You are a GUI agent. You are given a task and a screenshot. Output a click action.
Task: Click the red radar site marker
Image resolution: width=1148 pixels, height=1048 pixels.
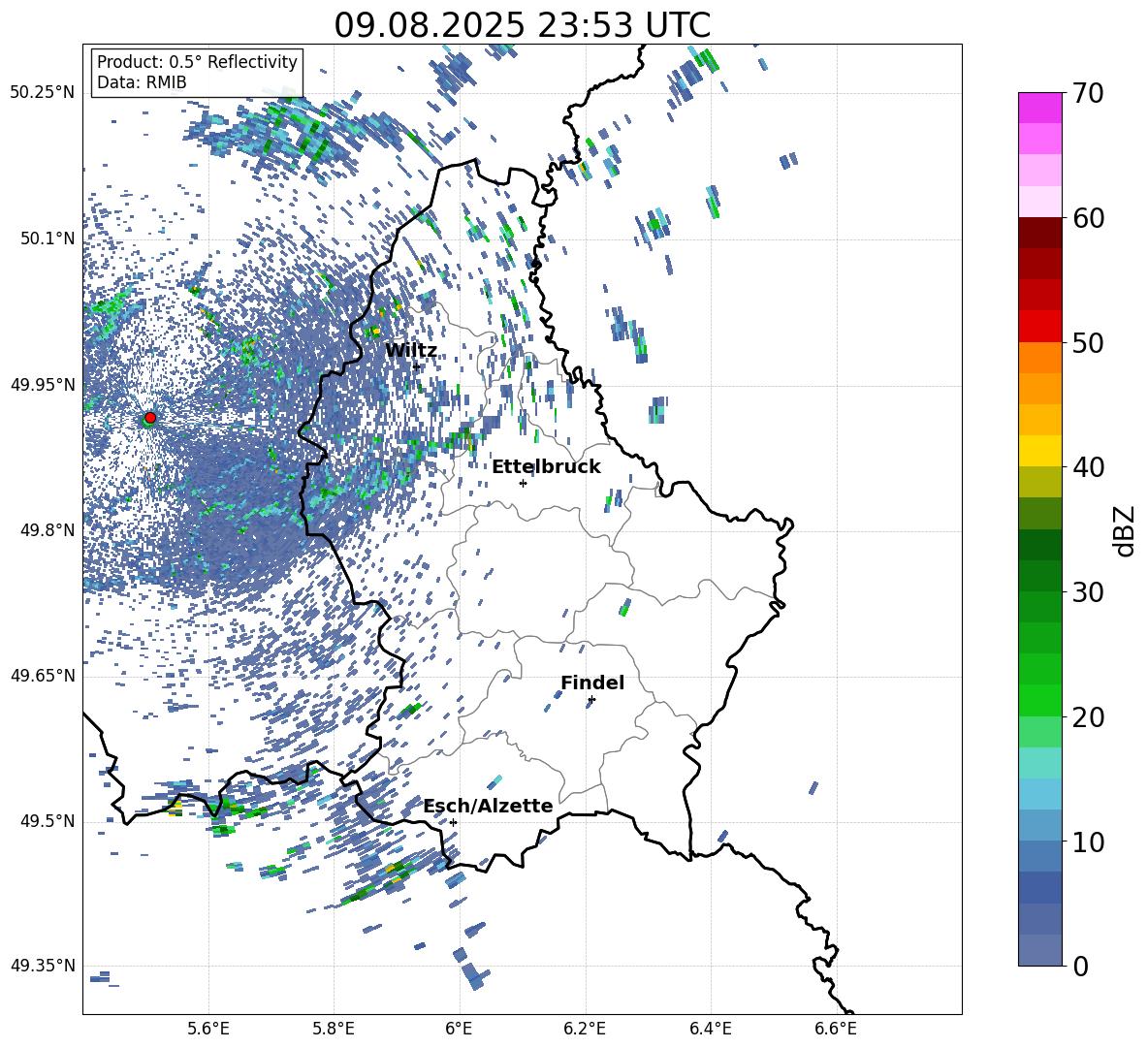(150, 418)
